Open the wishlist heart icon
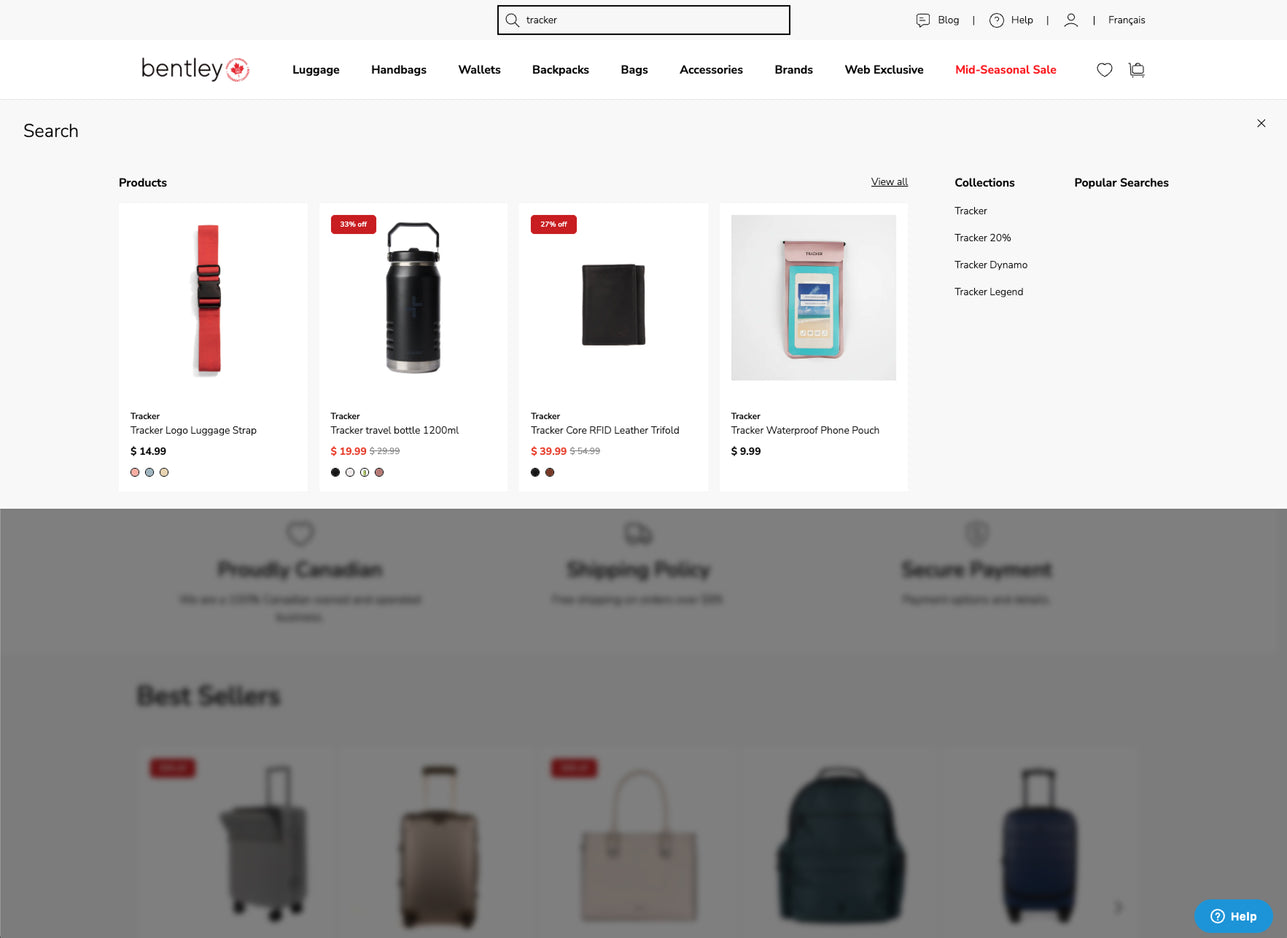The width and height of the screenshot is (1287, 938). pyautogui.click(x=1104, y=70)
